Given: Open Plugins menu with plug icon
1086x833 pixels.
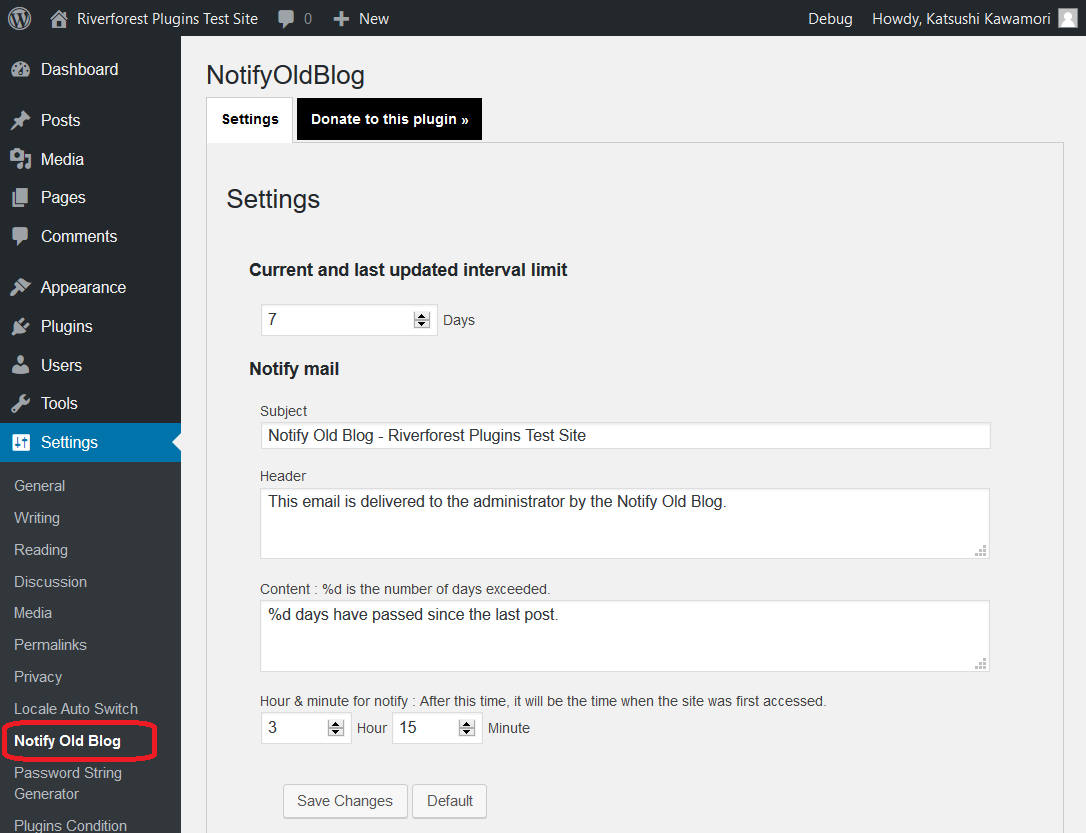Looking at the screenshot, I should tap(20, 326).
